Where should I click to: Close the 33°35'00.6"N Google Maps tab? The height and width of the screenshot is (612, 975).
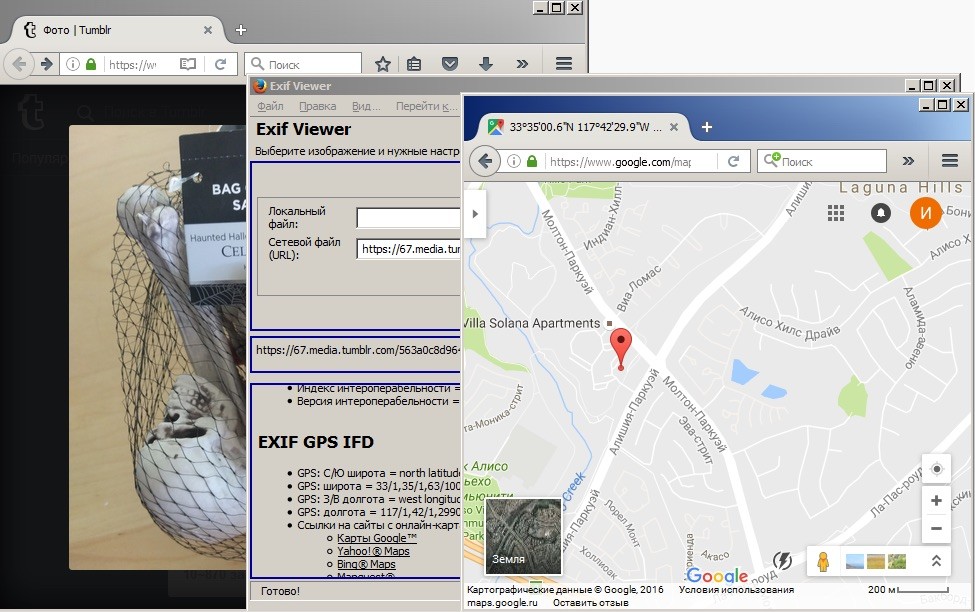[x=673, y=127]
